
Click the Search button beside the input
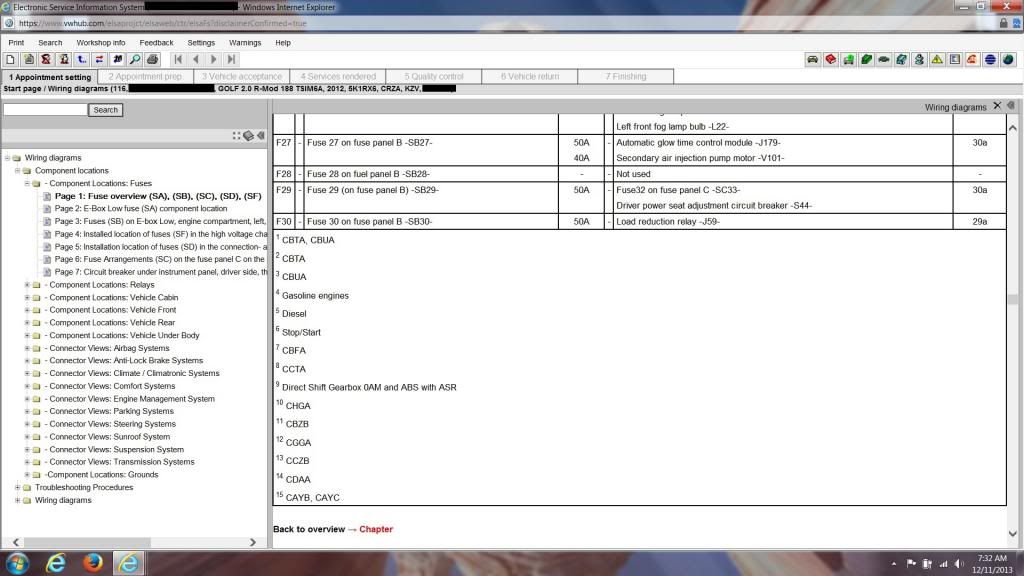click(105, 110)
